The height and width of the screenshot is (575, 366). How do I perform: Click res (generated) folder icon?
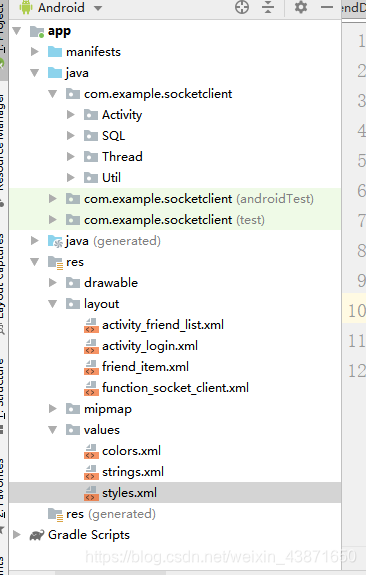pyautogui.click(x=55, y=514)
